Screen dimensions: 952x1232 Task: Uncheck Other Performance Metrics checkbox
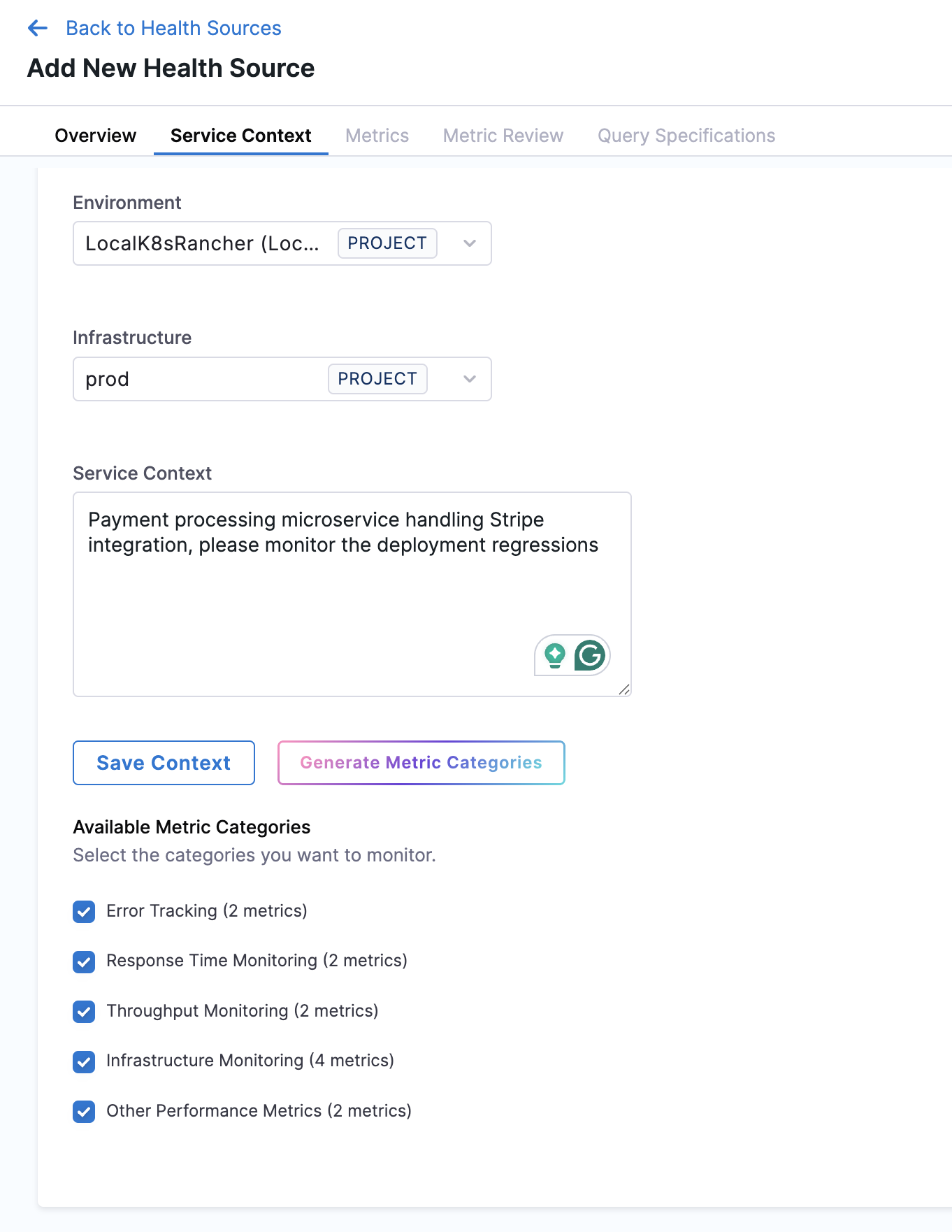tap(84, 1111)
